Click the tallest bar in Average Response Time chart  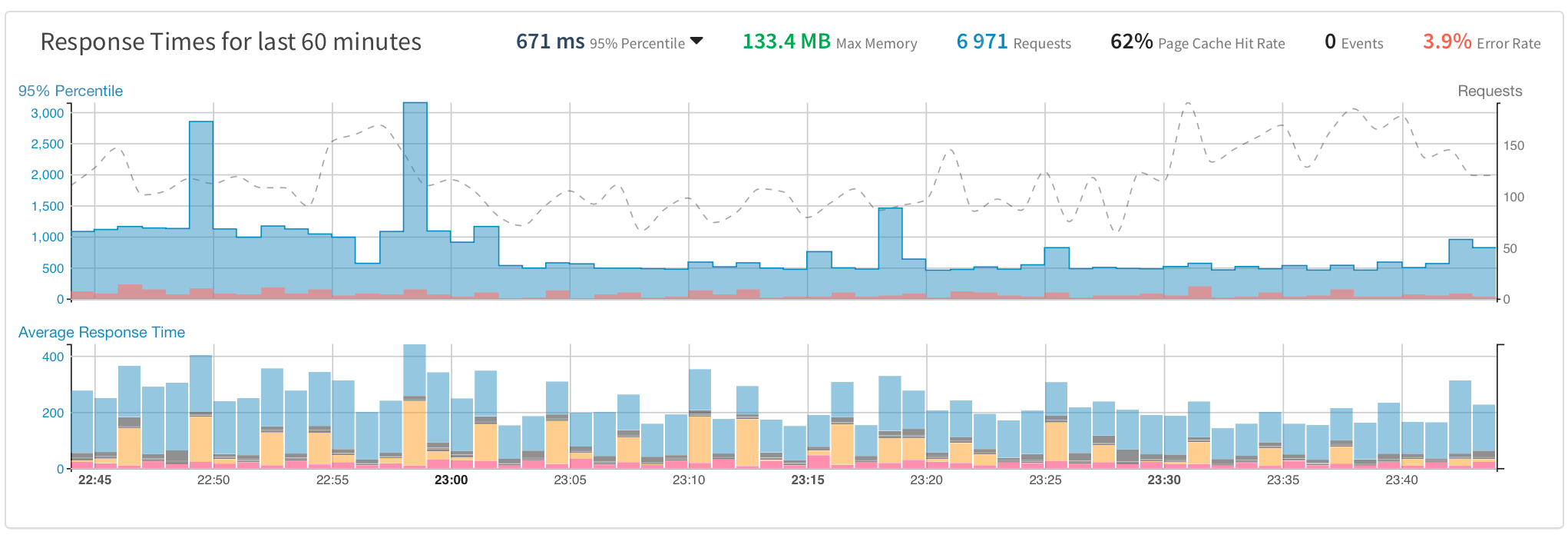[415, 407]
